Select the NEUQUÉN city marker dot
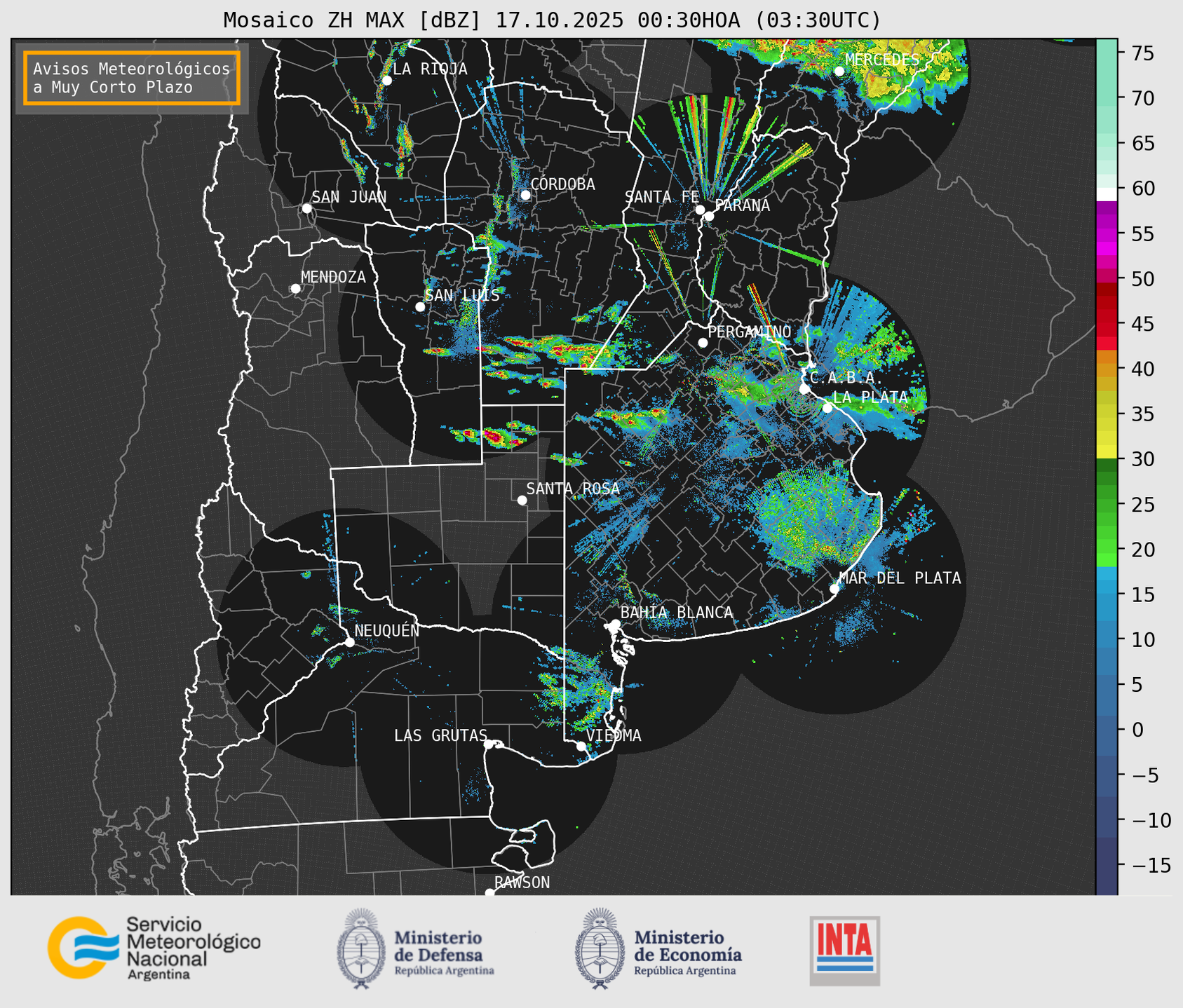This screenshot has width=1183, height=1008. click(x=350, y=642)
